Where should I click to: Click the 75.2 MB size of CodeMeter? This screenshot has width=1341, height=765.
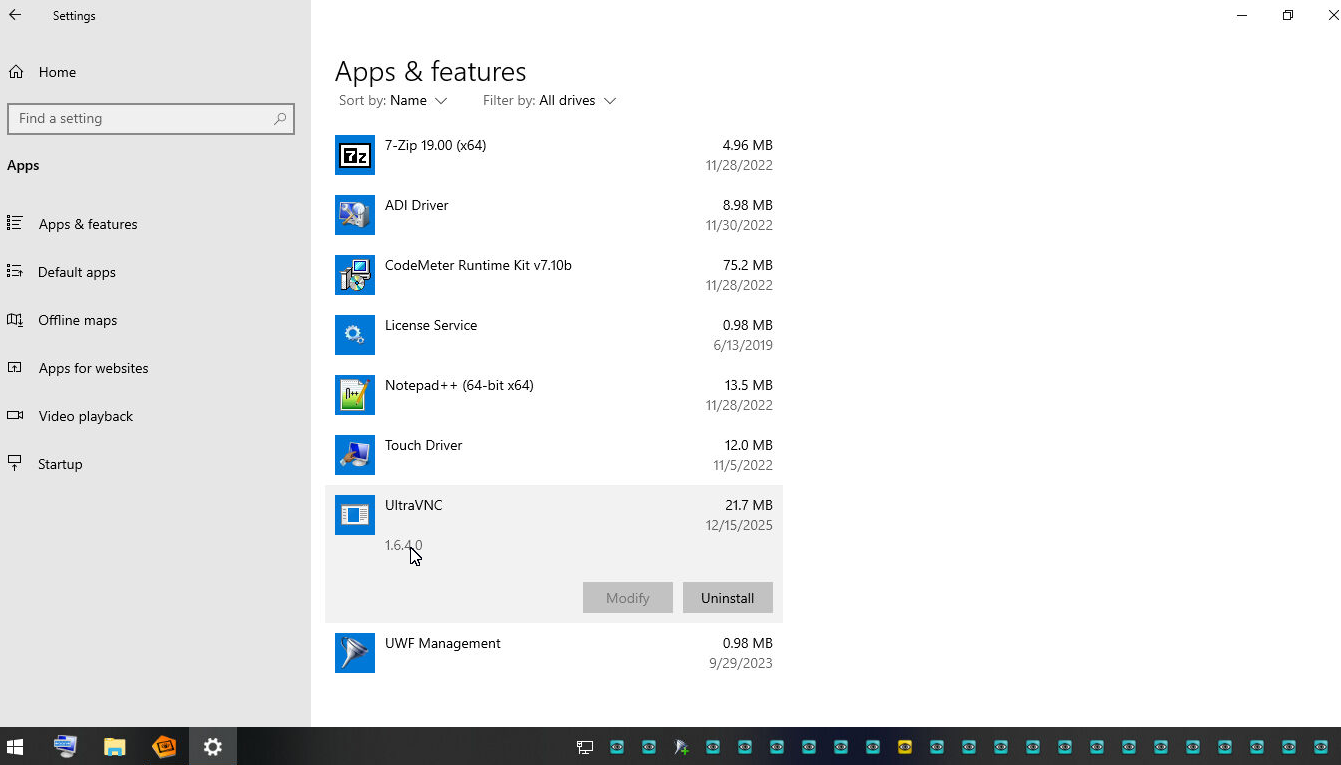click(748, 265)
